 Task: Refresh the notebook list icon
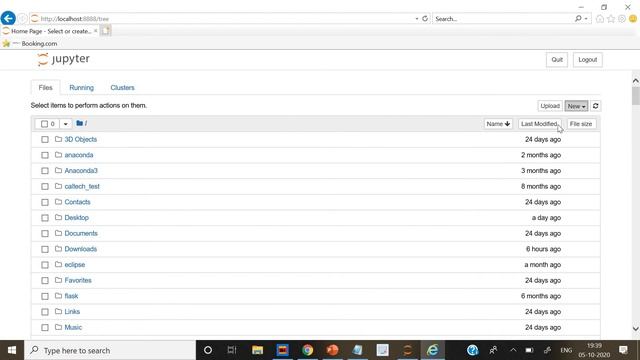point(596,106)
